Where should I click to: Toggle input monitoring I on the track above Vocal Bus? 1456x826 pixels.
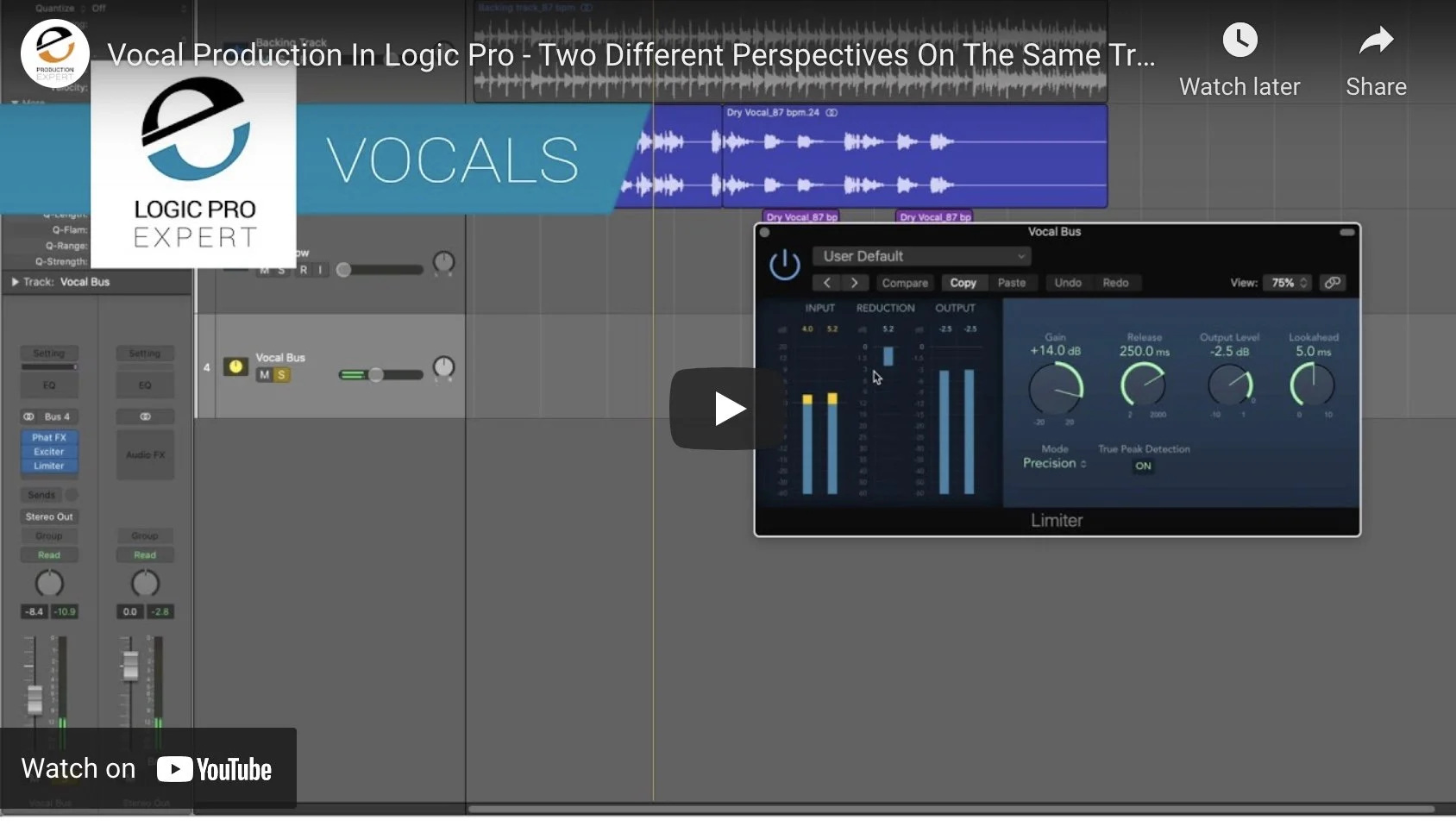pyautogui.click(x=320, y=270)
